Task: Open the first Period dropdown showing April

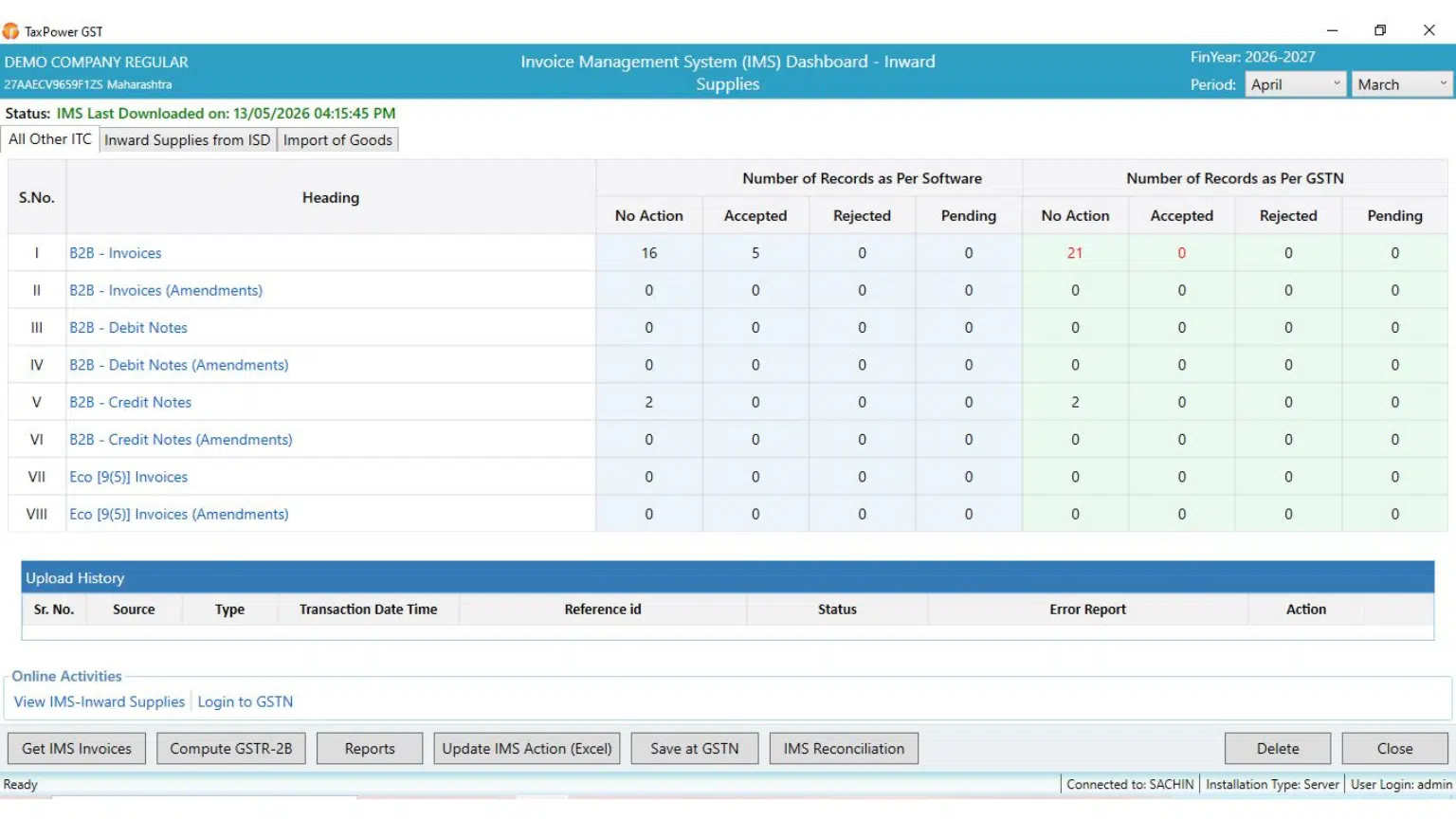Action: 1295,84
